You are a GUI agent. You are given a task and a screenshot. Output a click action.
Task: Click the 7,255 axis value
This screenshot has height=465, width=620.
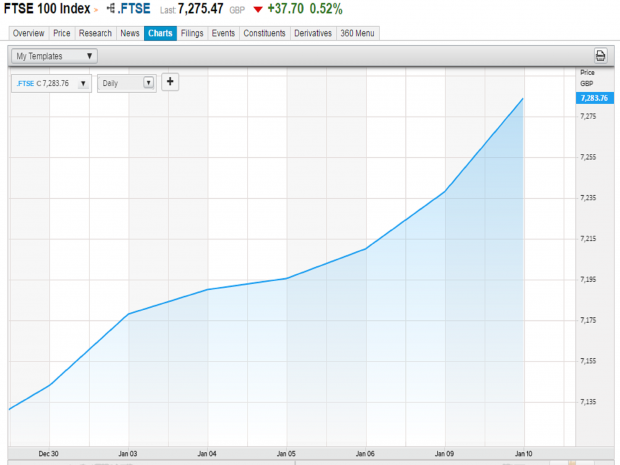tap(588, 157)
